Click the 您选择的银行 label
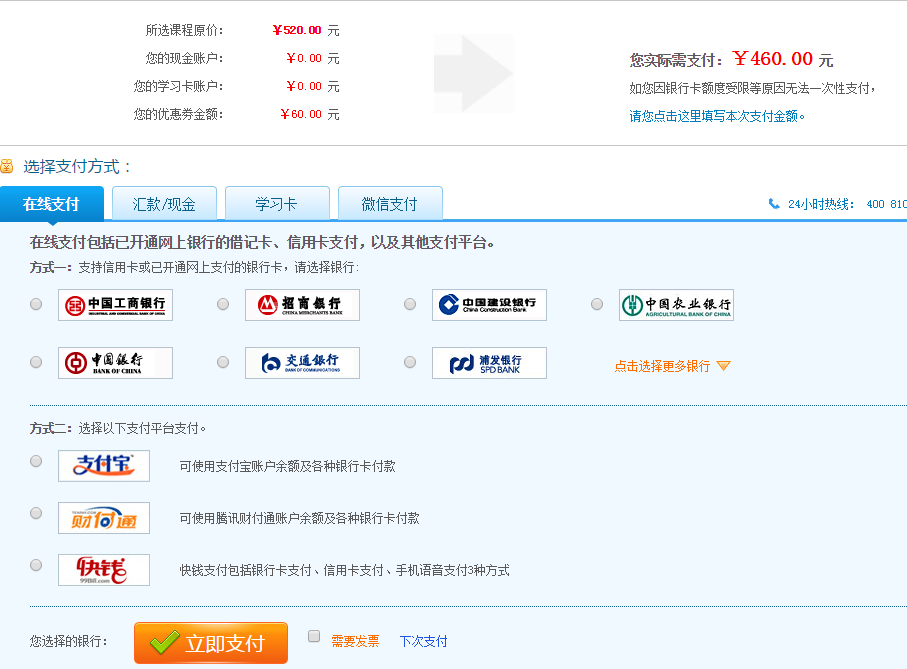907x669 pixels. (x=68, y=641)
